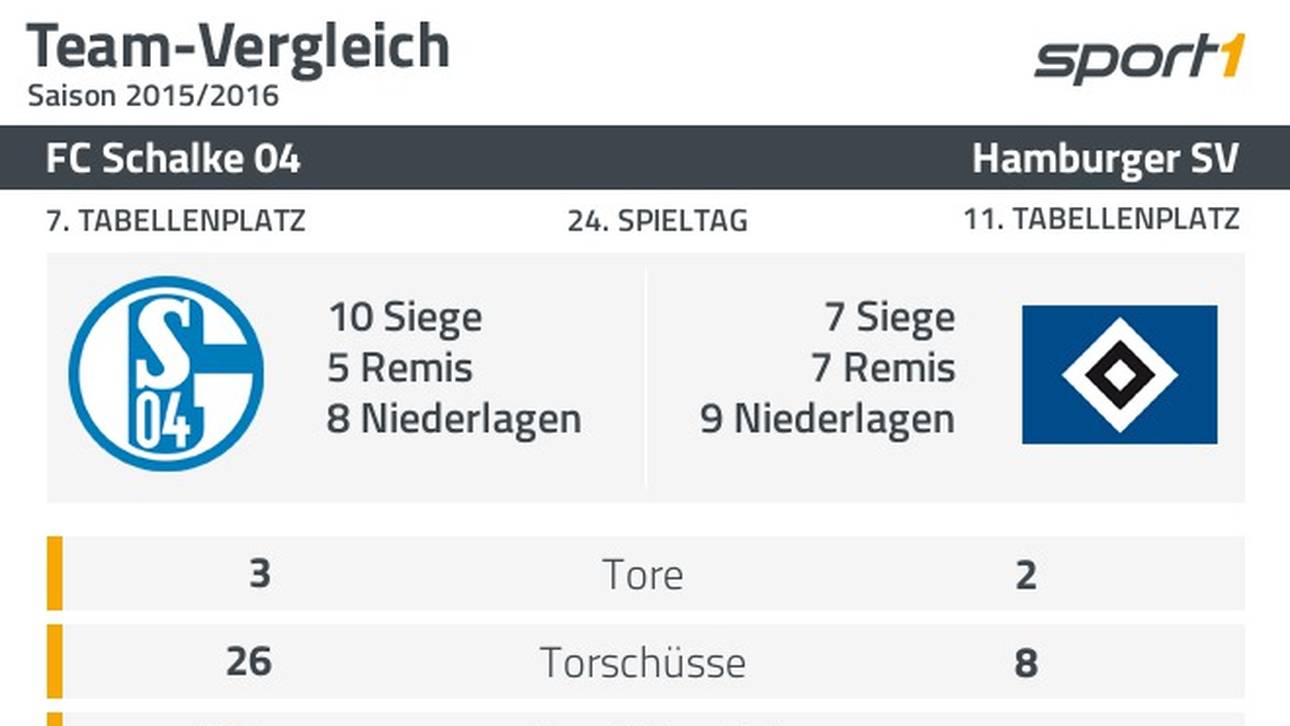Viewport: 1290px width, 726px height.
Task: Click the Saison 2015/2016 subtitle
Action: [153, 96]
